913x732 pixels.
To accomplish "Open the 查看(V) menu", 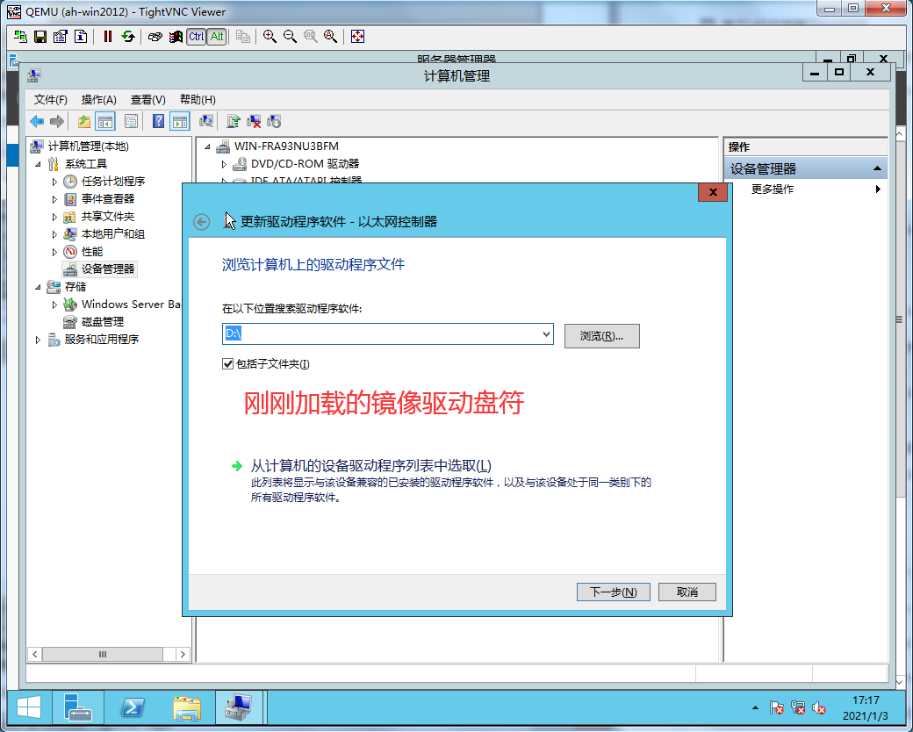I will [147, 99].
